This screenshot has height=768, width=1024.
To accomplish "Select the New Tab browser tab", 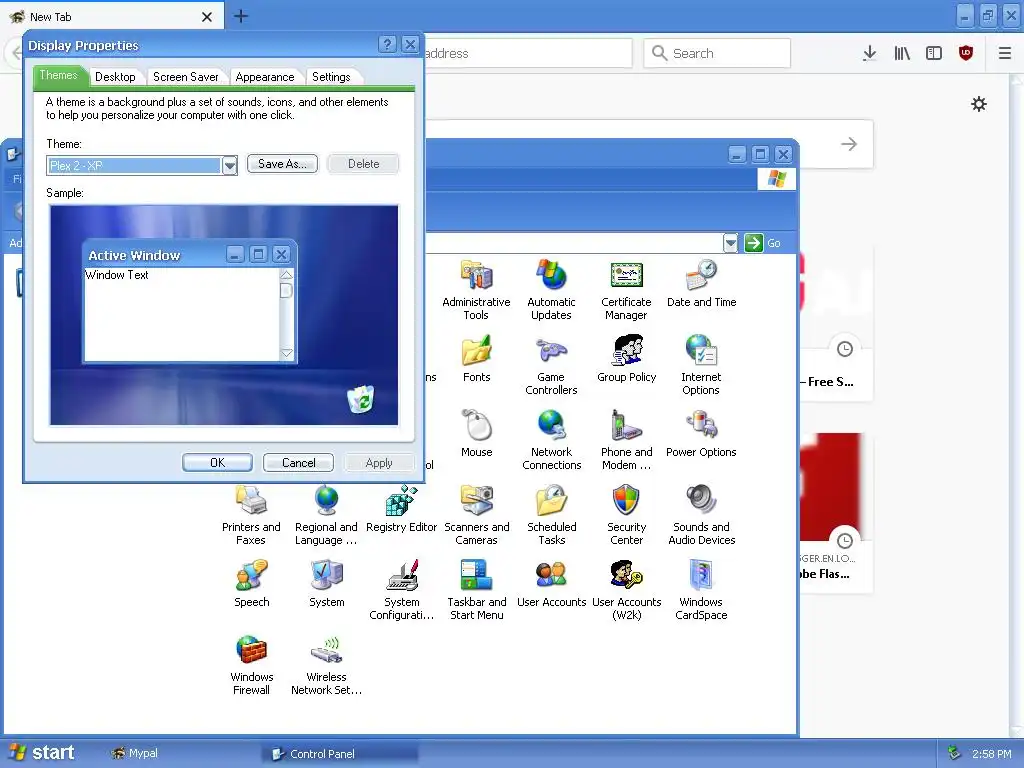I will (112, 16).
